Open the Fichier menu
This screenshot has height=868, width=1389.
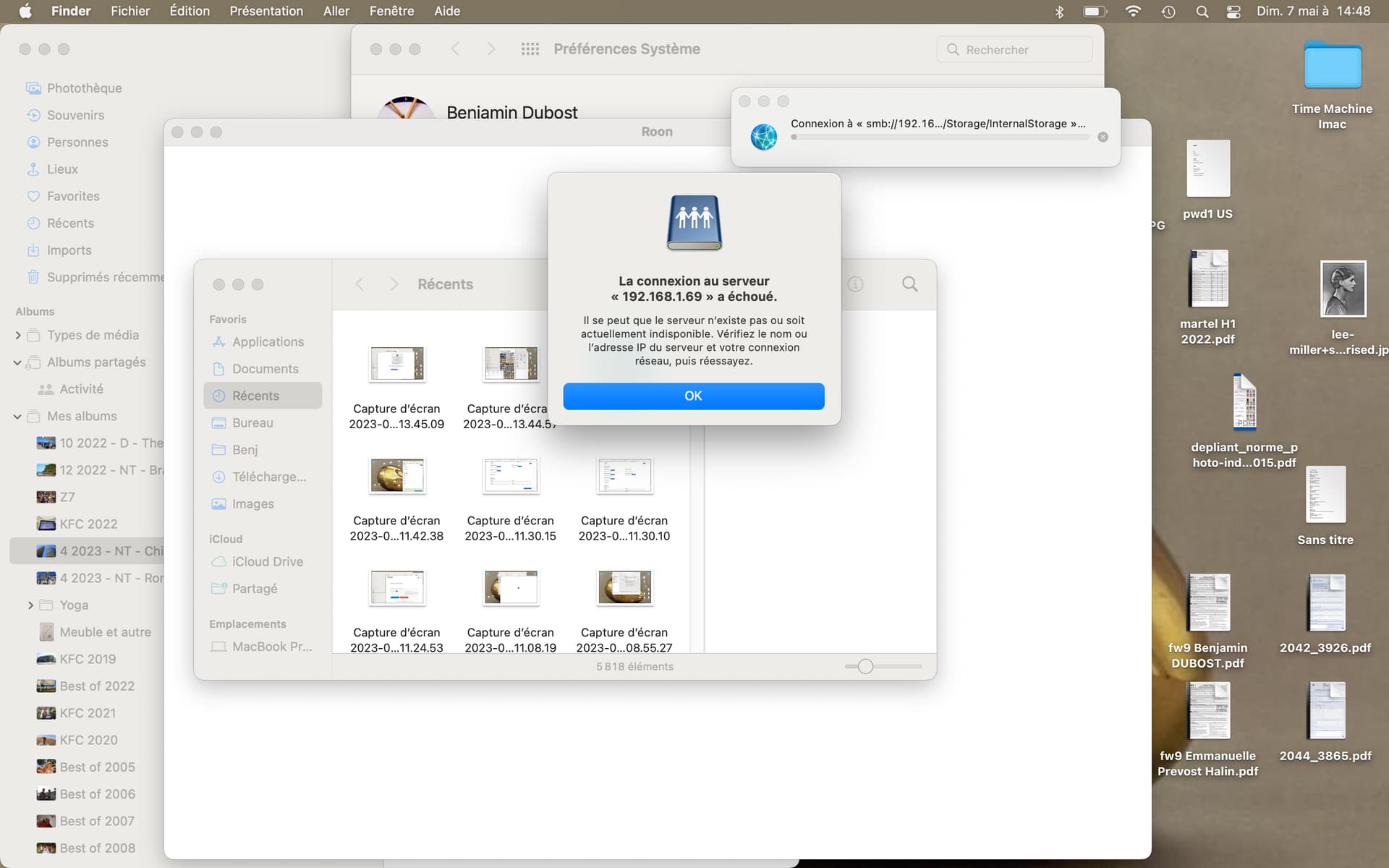coord(130,12)
